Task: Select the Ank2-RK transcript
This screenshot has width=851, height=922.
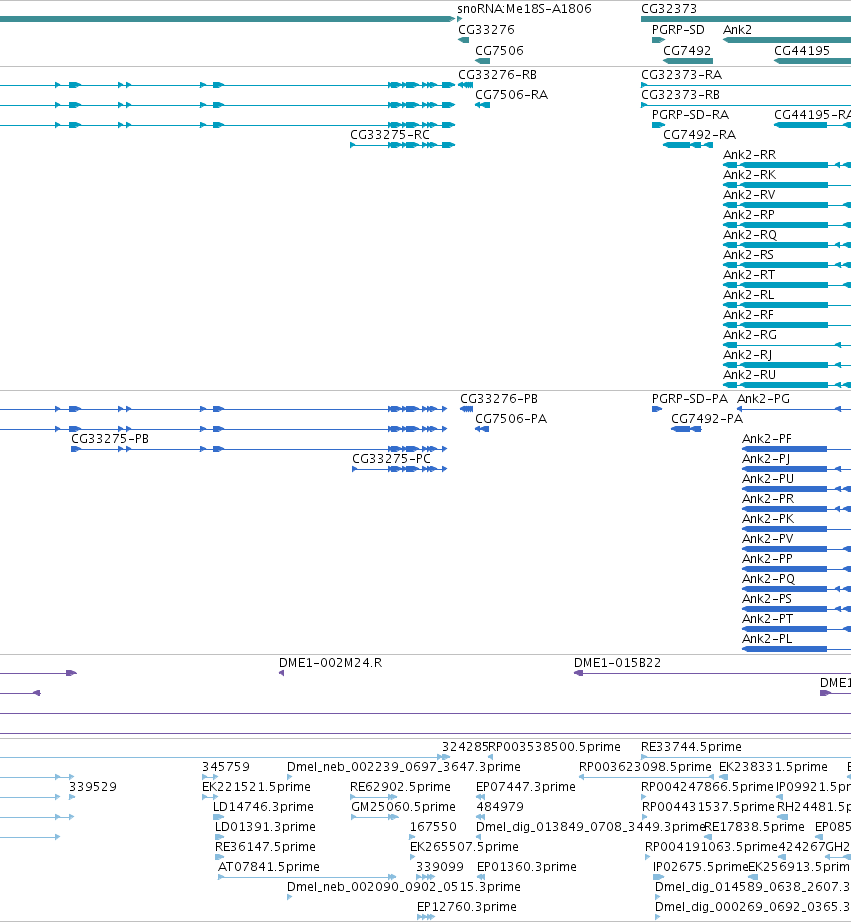Action: [749, 175]
